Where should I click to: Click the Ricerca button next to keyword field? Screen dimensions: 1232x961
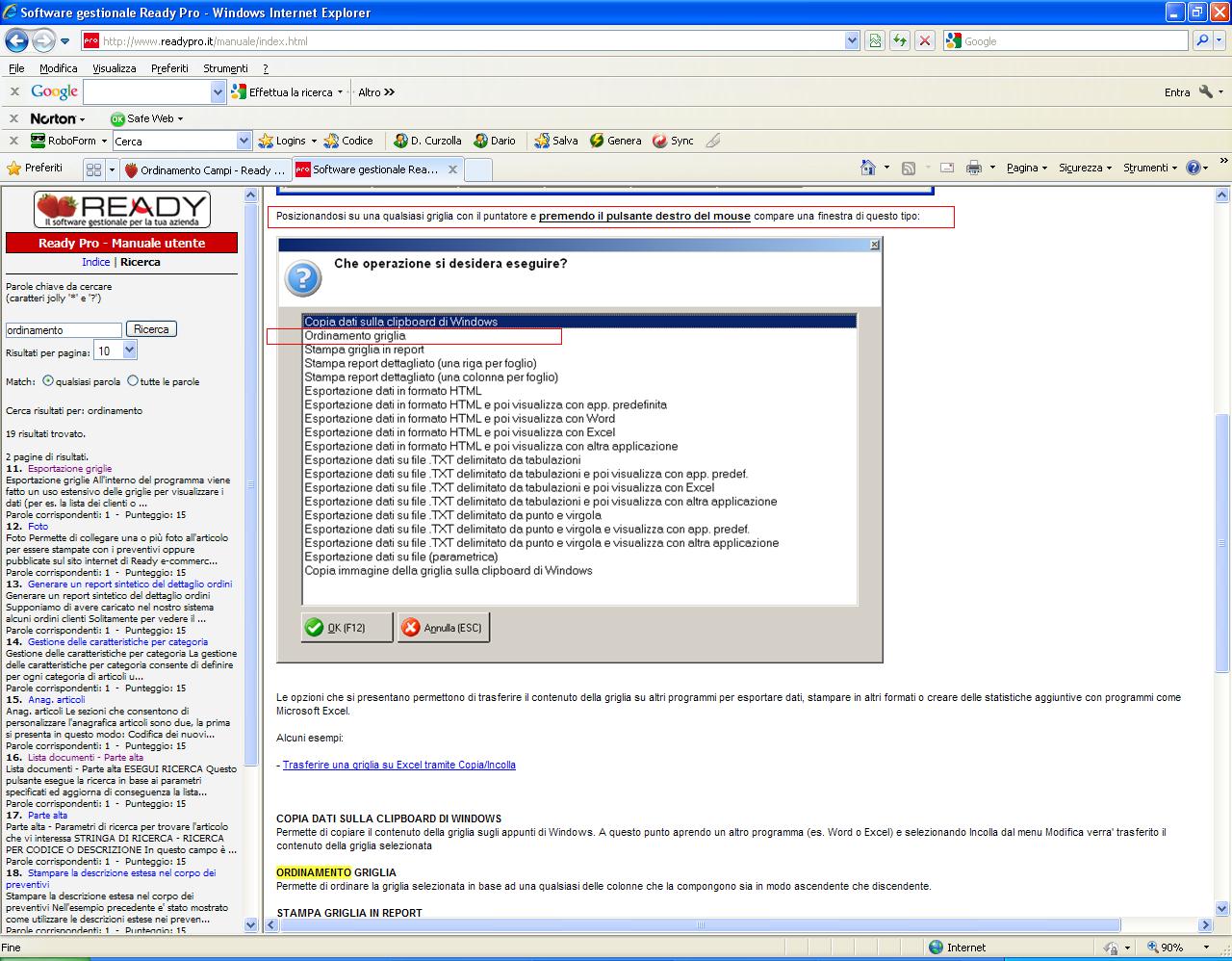151,329
